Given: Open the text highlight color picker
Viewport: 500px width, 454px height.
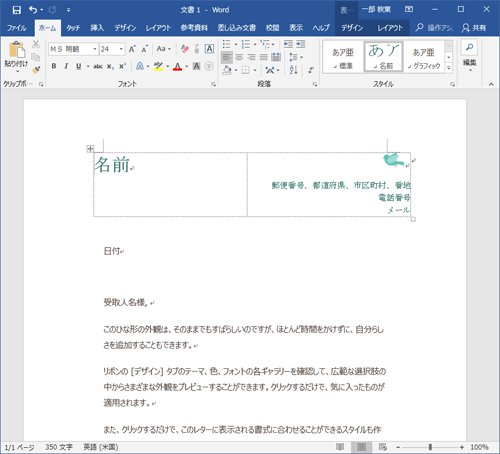Looking at the screenshot, I should pos(167,66).
